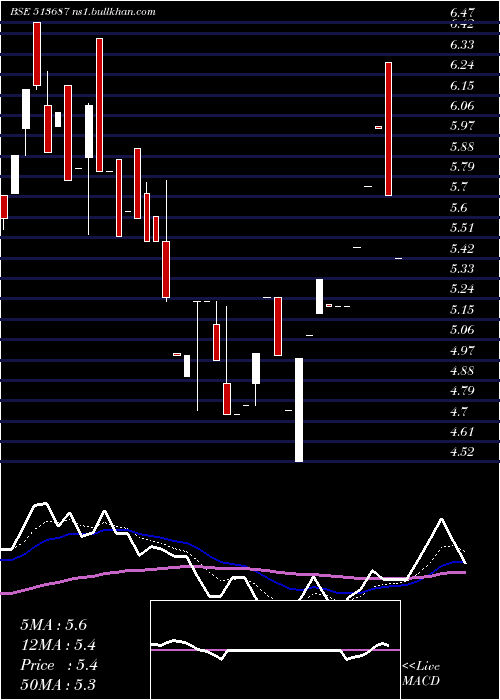Select the 4.79 price level
This screenshot has width=500, height=700.
462,391
